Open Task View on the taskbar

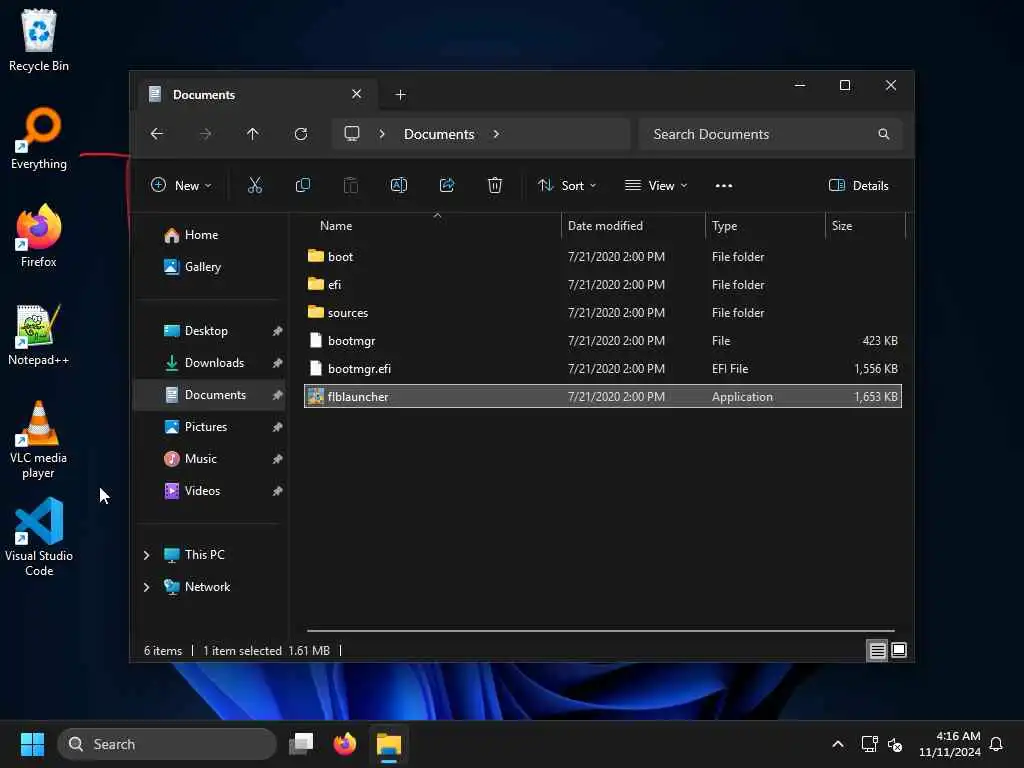click(301, 744)
